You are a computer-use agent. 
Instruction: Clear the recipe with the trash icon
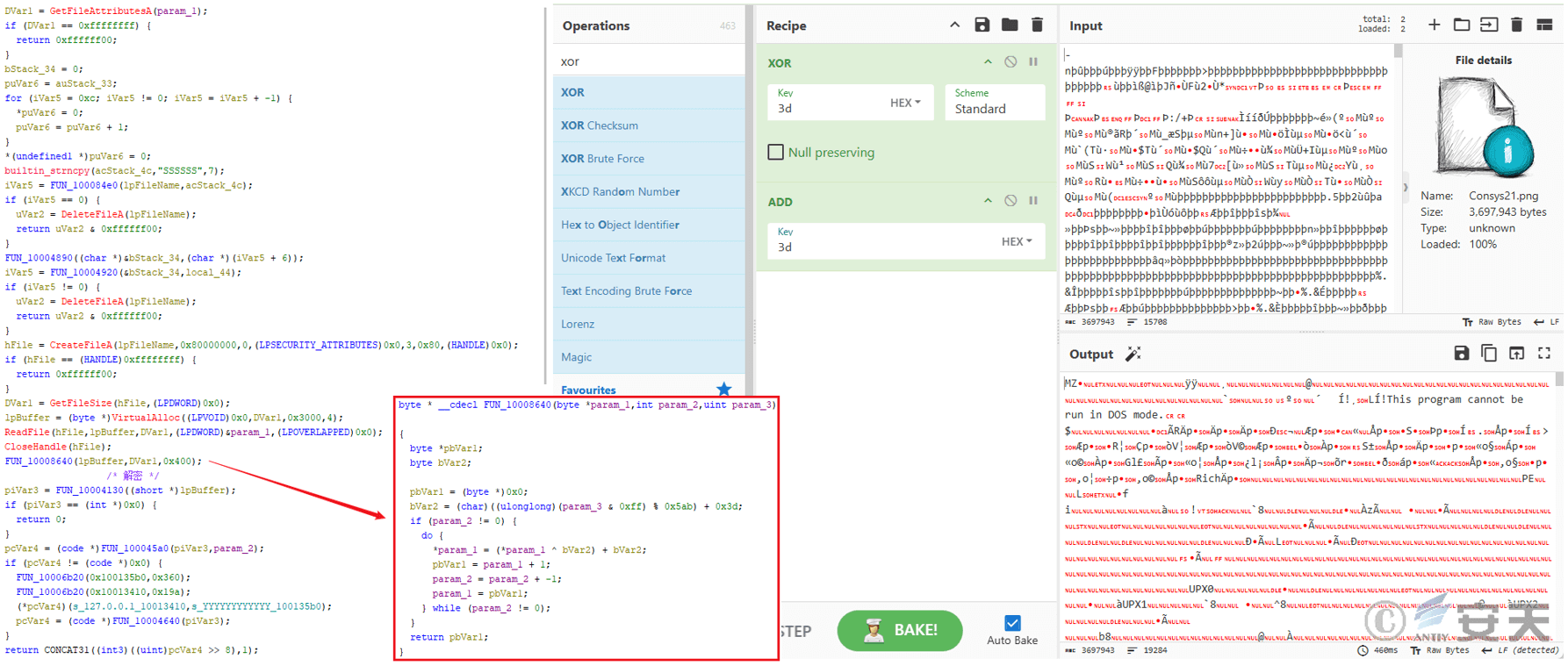point(1037,25)
